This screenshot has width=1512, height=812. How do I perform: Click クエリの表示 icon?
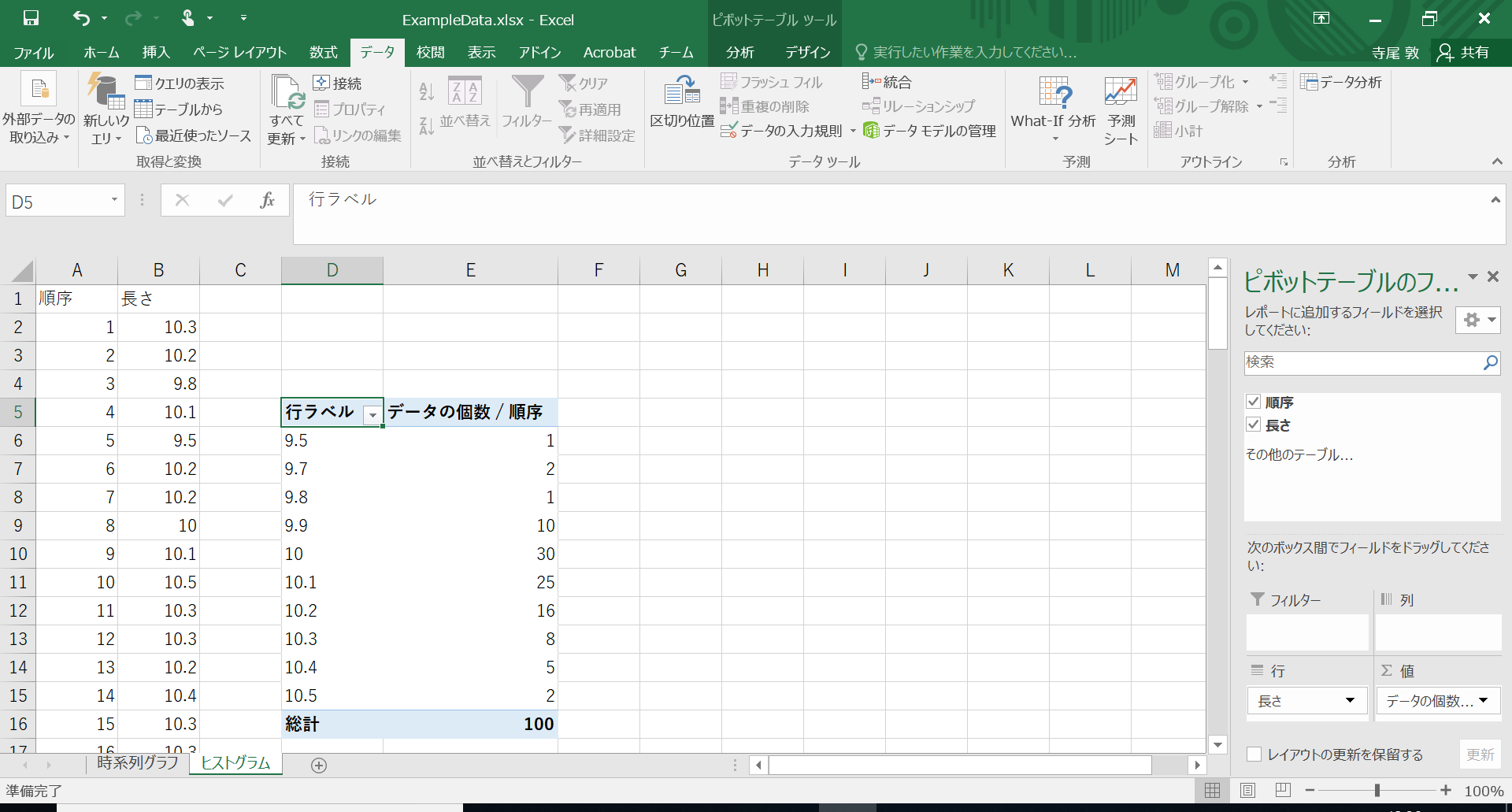pos(143,83)
